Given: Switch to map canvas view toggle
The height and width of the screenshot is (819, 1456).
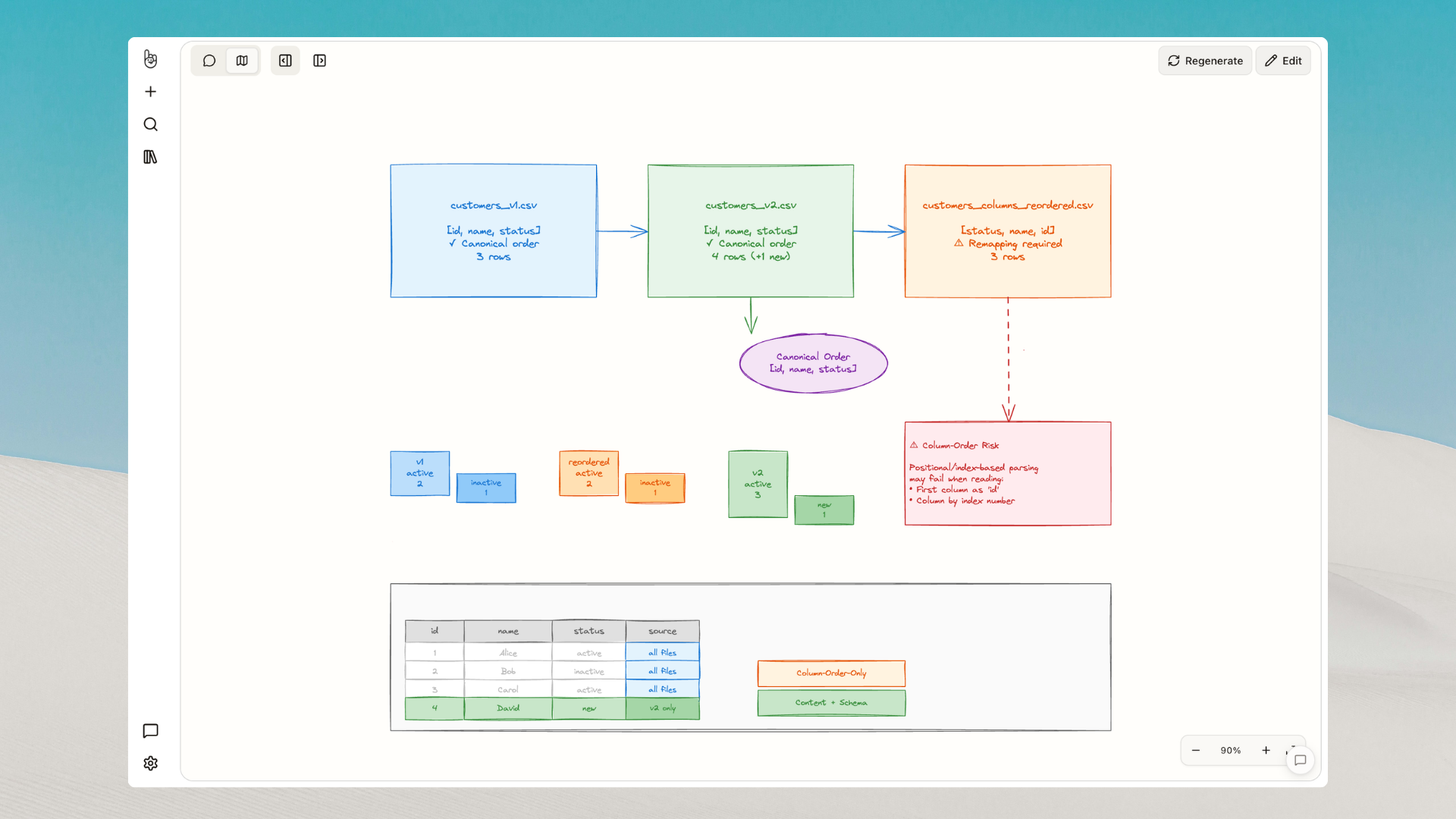Looking at the screenshot, I should pyautogui.click(x=242, y=61).
